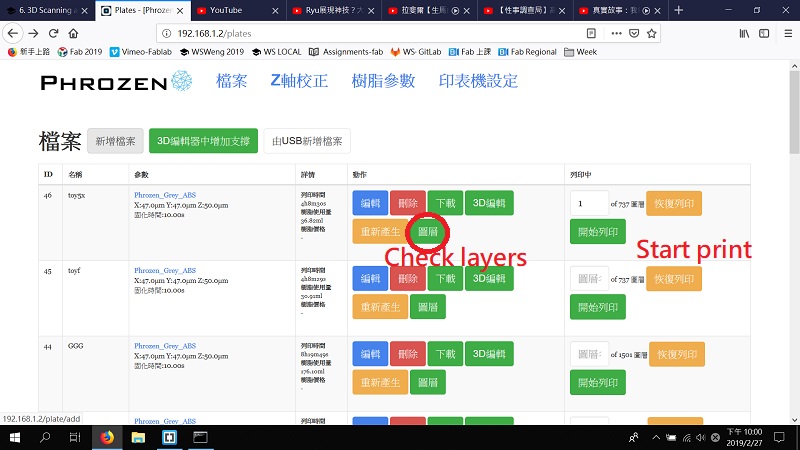Open the 印表機設定 navigation menu
This screenshot has height=450, width=800.
pyautogui.click(x=478, y=81)
